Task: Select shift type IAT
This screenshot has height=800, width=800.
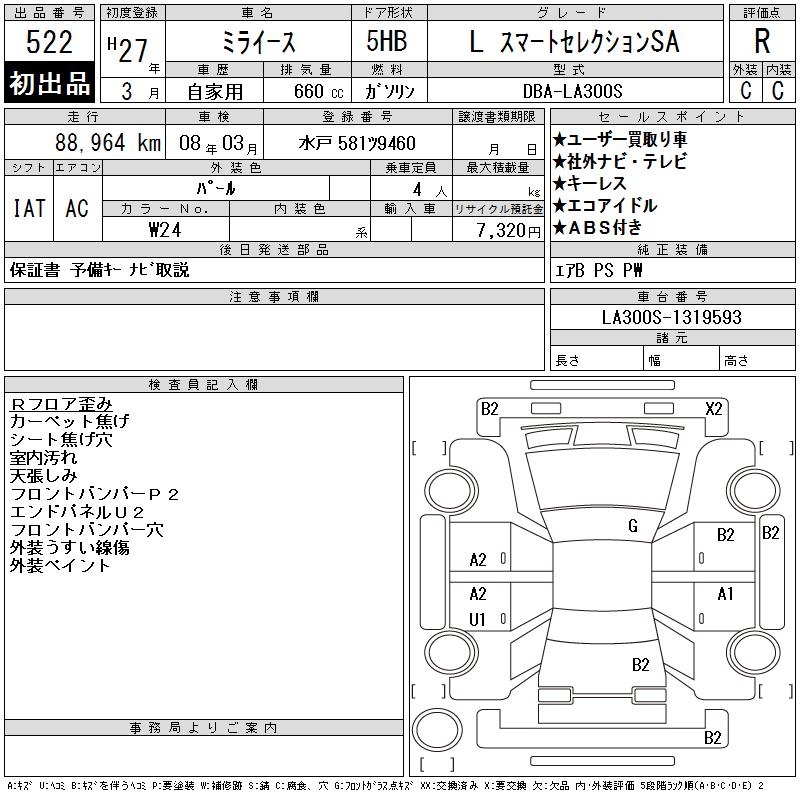Action: 29,209
